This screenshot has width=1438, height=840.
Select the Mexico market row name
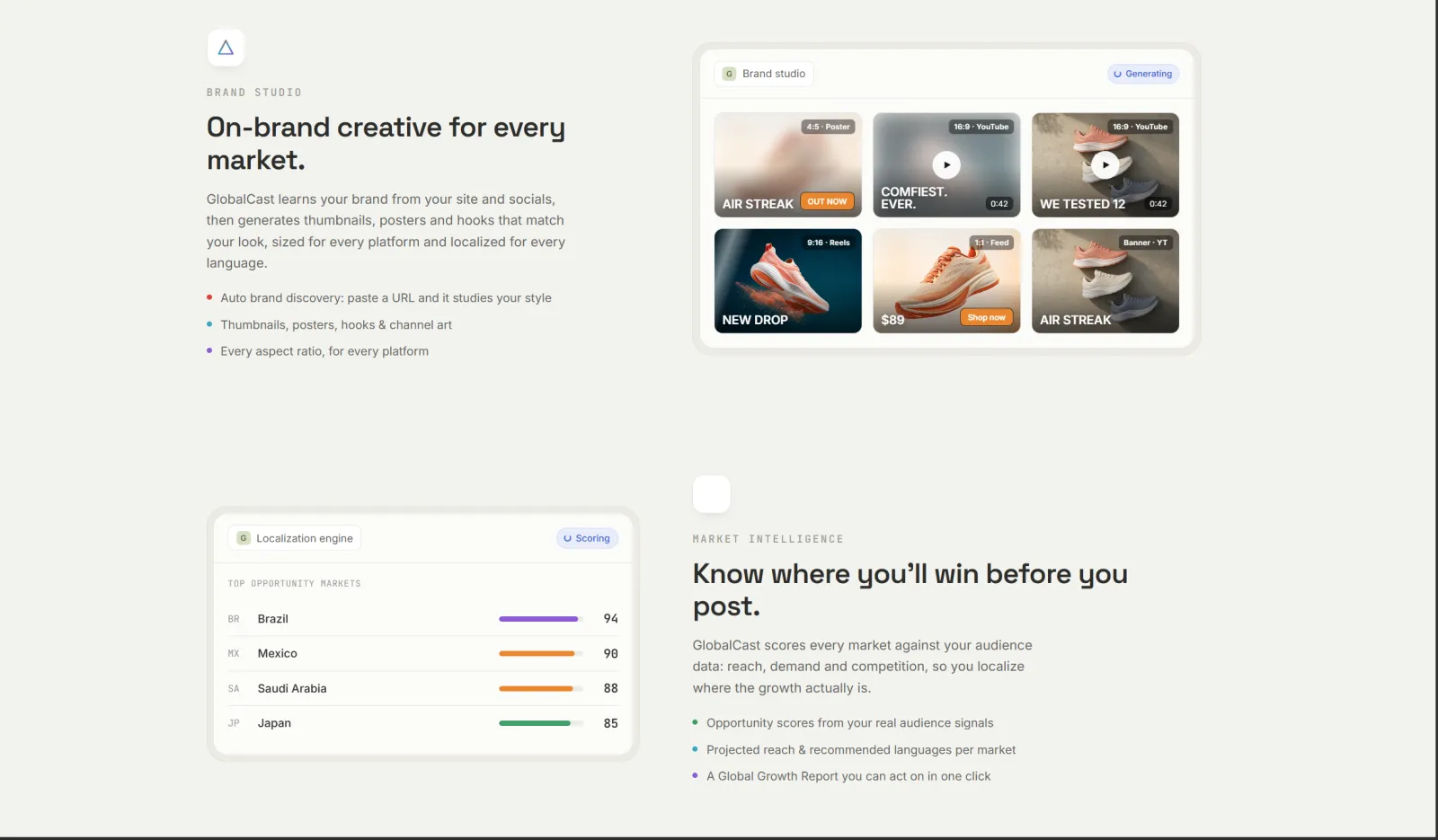click(278, 654)
